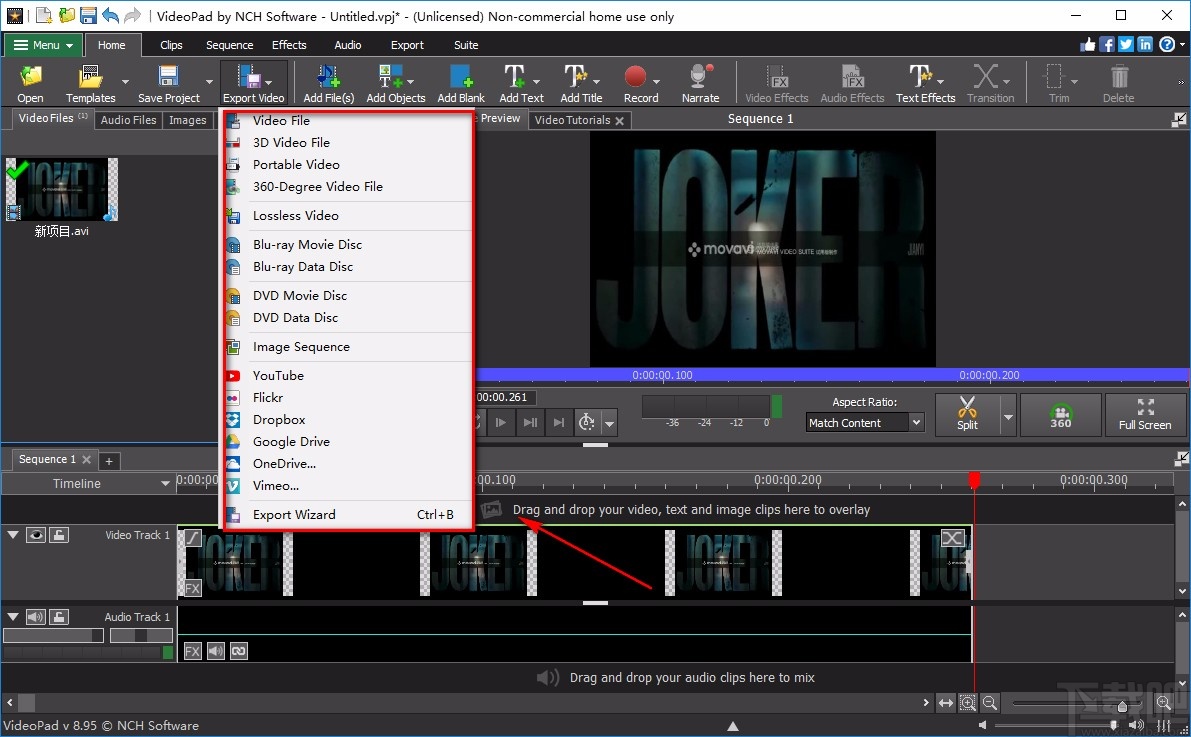Expand the Timeline view mode dropdown
The width and height of the screenshot is (1191, 737).
(x=166, y=484)
